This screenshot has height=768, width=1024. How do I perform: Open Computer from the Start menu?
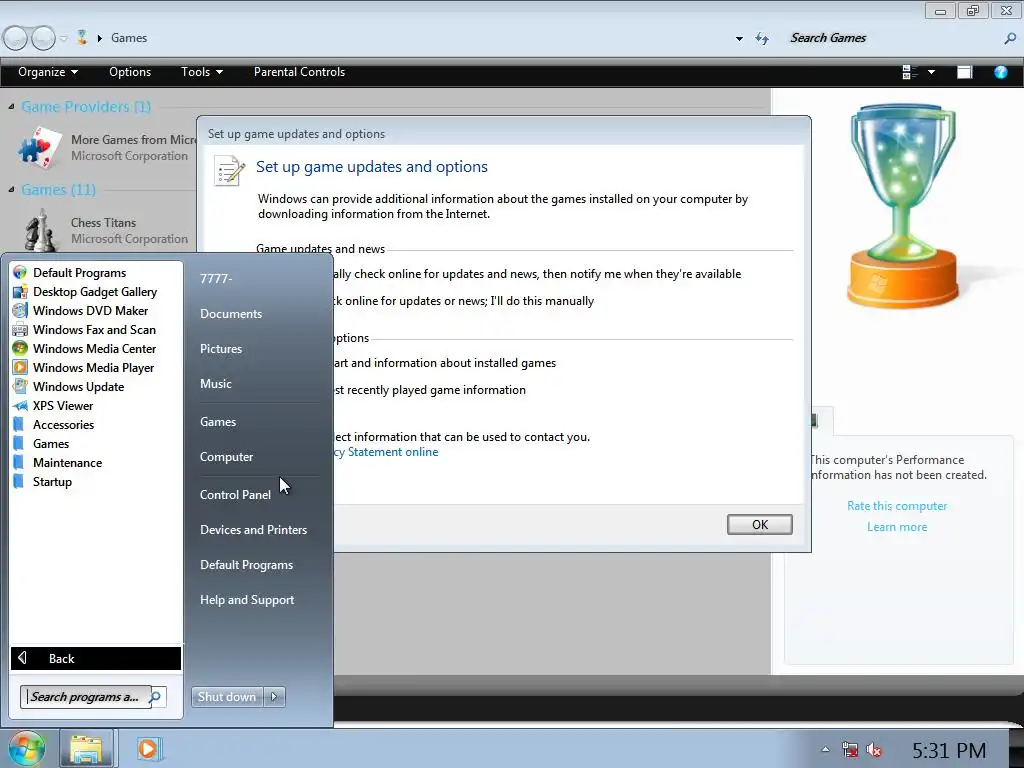[x=227, y=457]
